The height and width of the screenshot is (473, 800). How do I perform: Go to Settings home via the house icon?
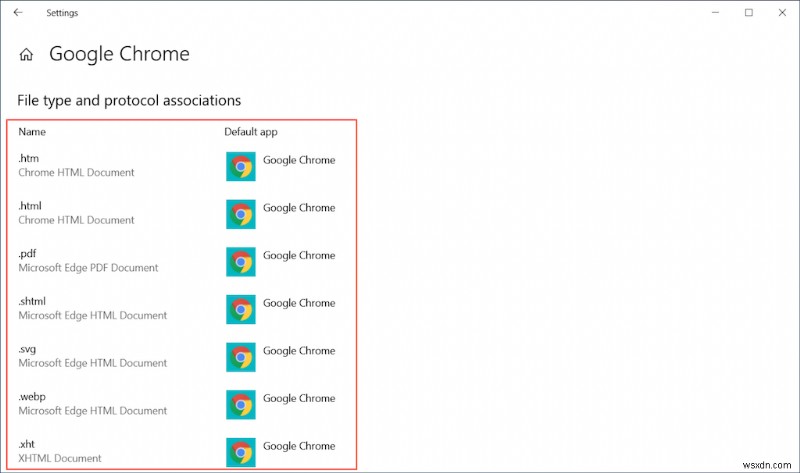pos(26,54)
